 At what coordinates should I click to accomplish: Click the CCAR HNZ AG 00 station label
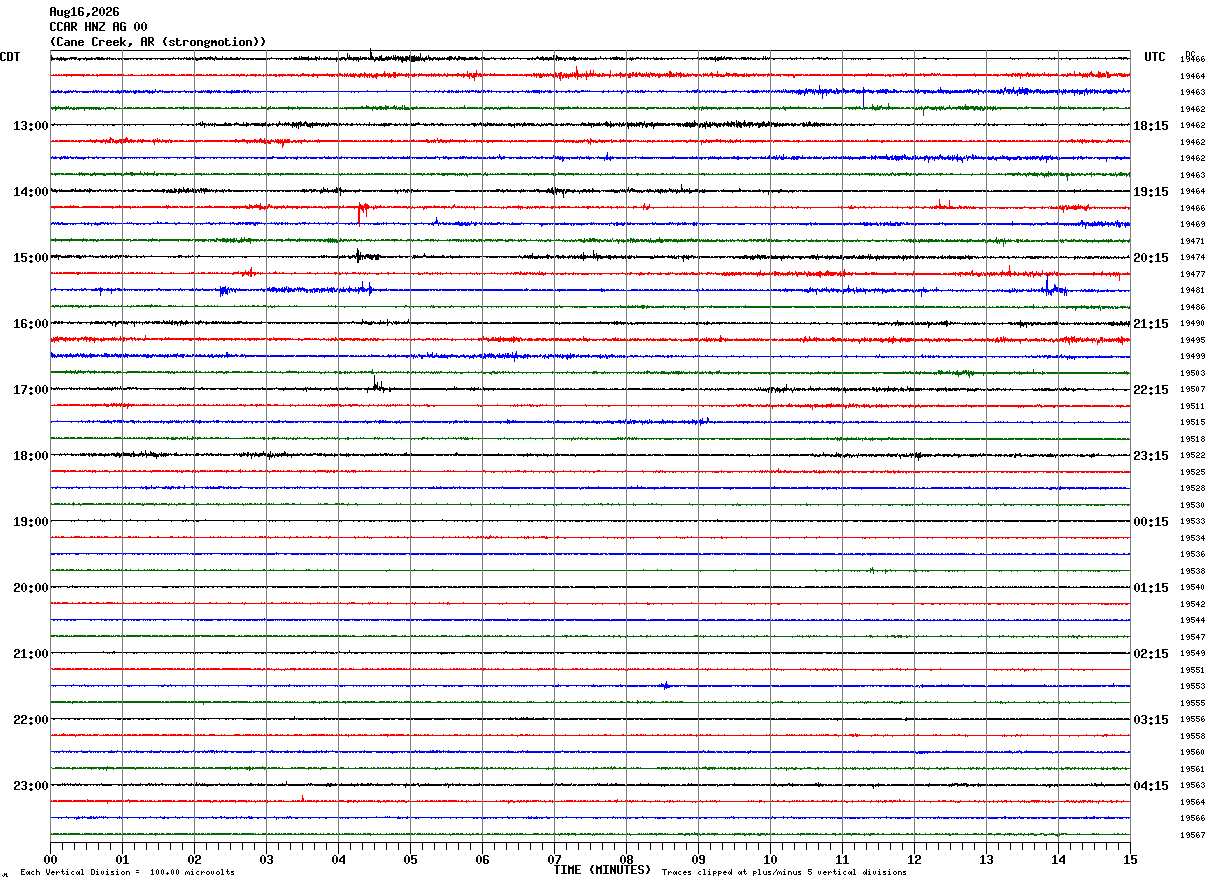point(98,27)
